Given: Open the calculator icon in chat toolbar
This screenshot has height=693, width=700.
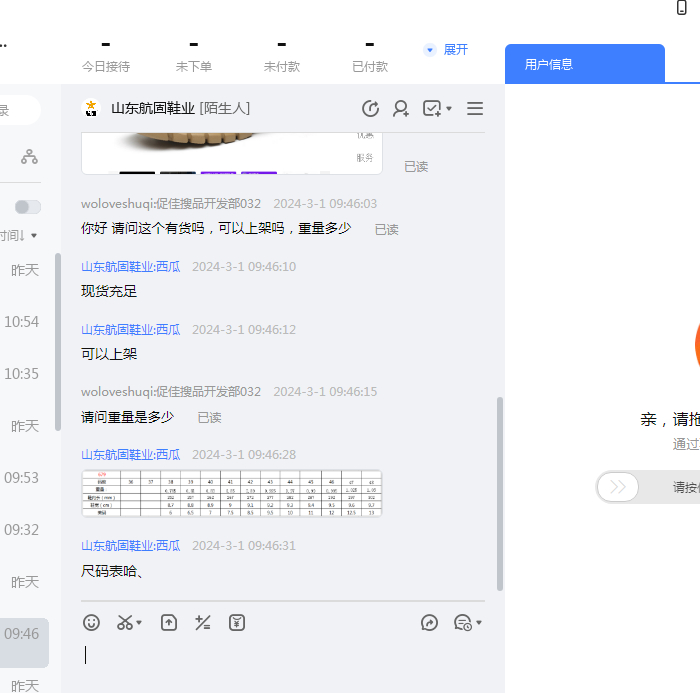Looking at the screenshot, I should tap(203, 622).
